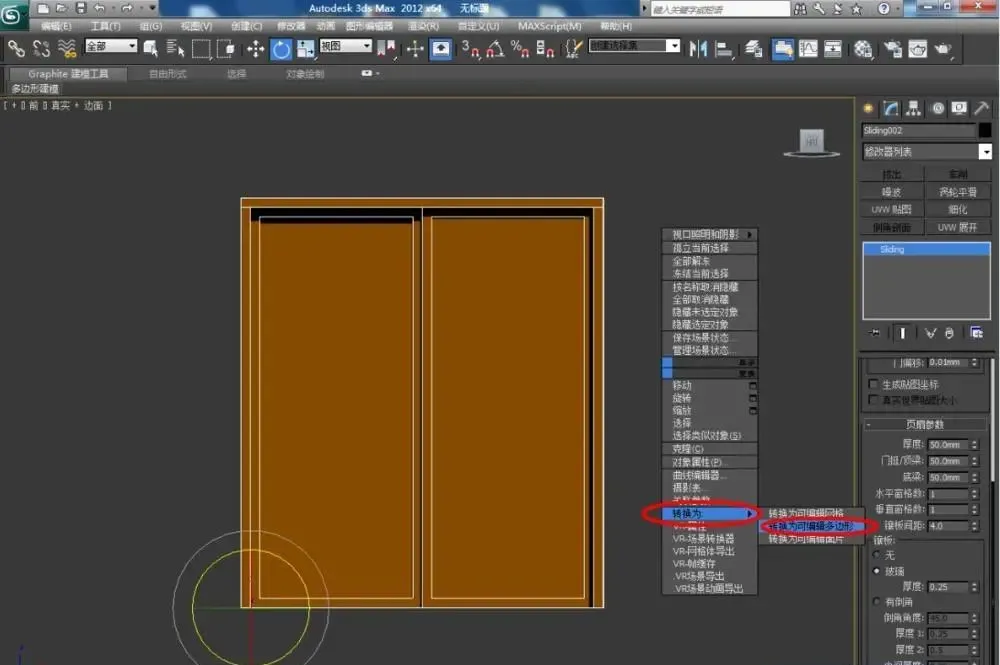
Task: Enable the 生成贴图坐标 checkbox
Action: pos(874,384)
